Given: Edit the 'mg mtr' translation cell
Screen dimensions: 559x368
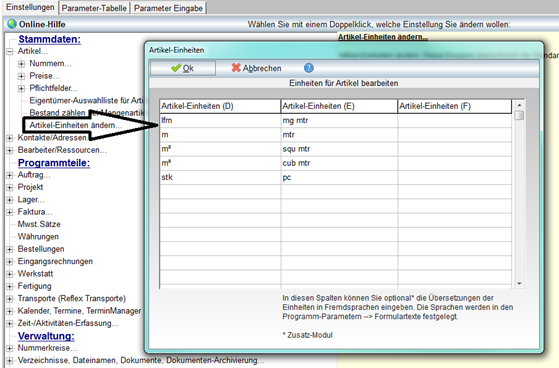Looking at the screenshot, I should click(339, 121).
